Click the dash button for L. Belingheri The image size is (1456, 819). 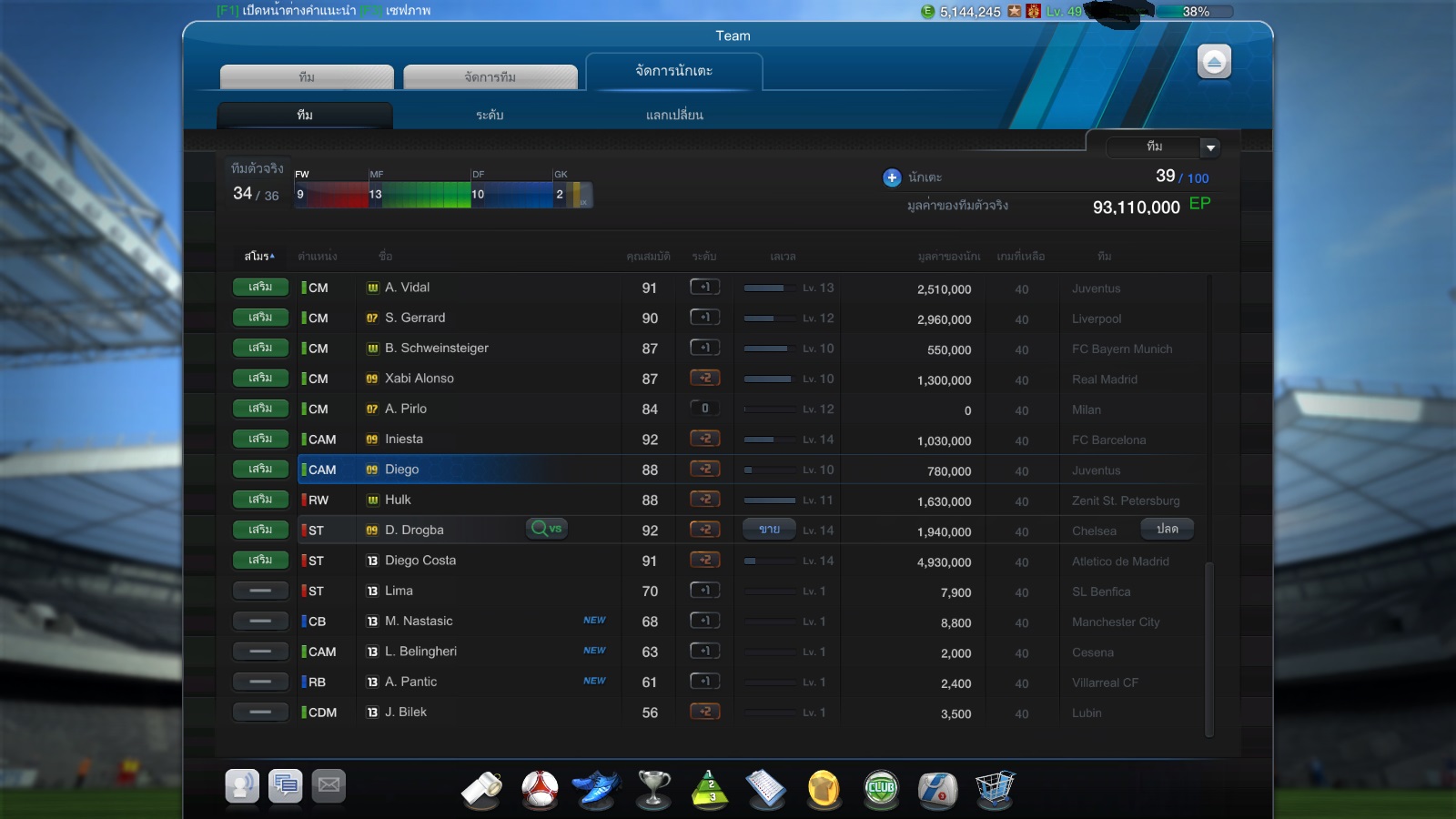click(x=260, y=651)
